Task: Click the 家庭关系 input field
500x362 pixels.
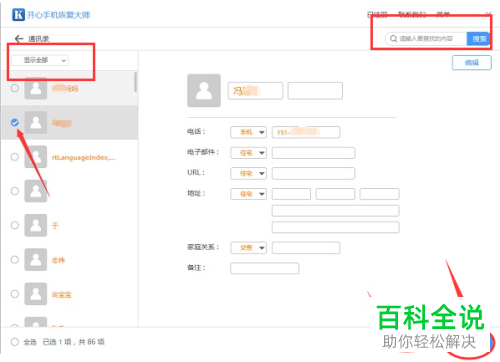Action: click(x=306, y=248)
